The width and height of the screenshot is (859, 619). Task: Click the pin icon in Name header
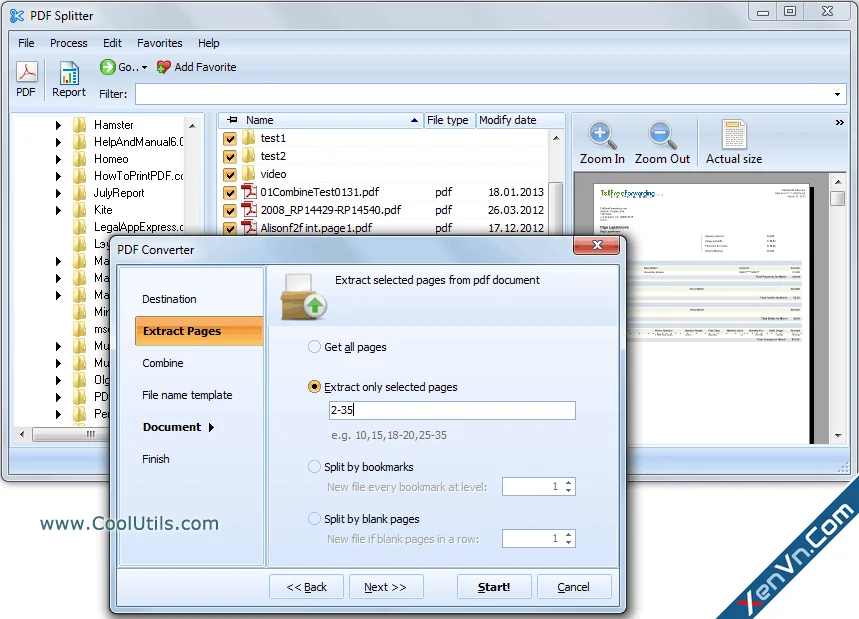pos(232,120)
